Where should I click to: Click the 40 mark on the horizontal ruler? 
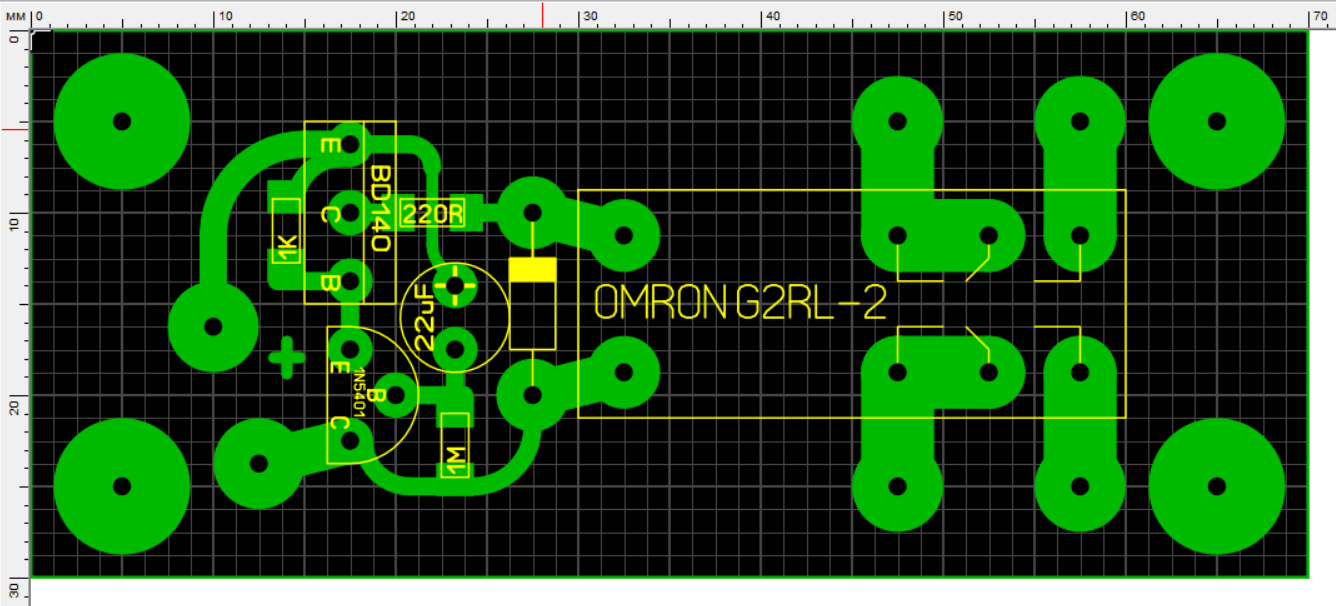[x=775, y=17]
